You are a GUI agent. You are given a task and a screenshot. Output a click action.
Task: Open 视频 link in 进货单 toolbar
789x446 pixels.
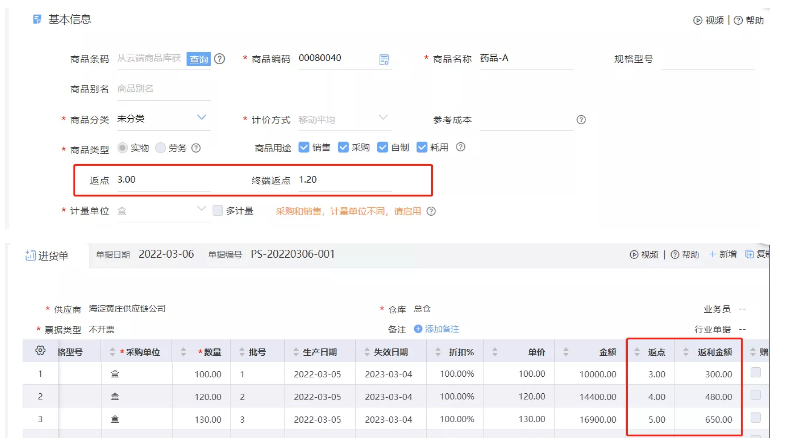pos(644,255)
